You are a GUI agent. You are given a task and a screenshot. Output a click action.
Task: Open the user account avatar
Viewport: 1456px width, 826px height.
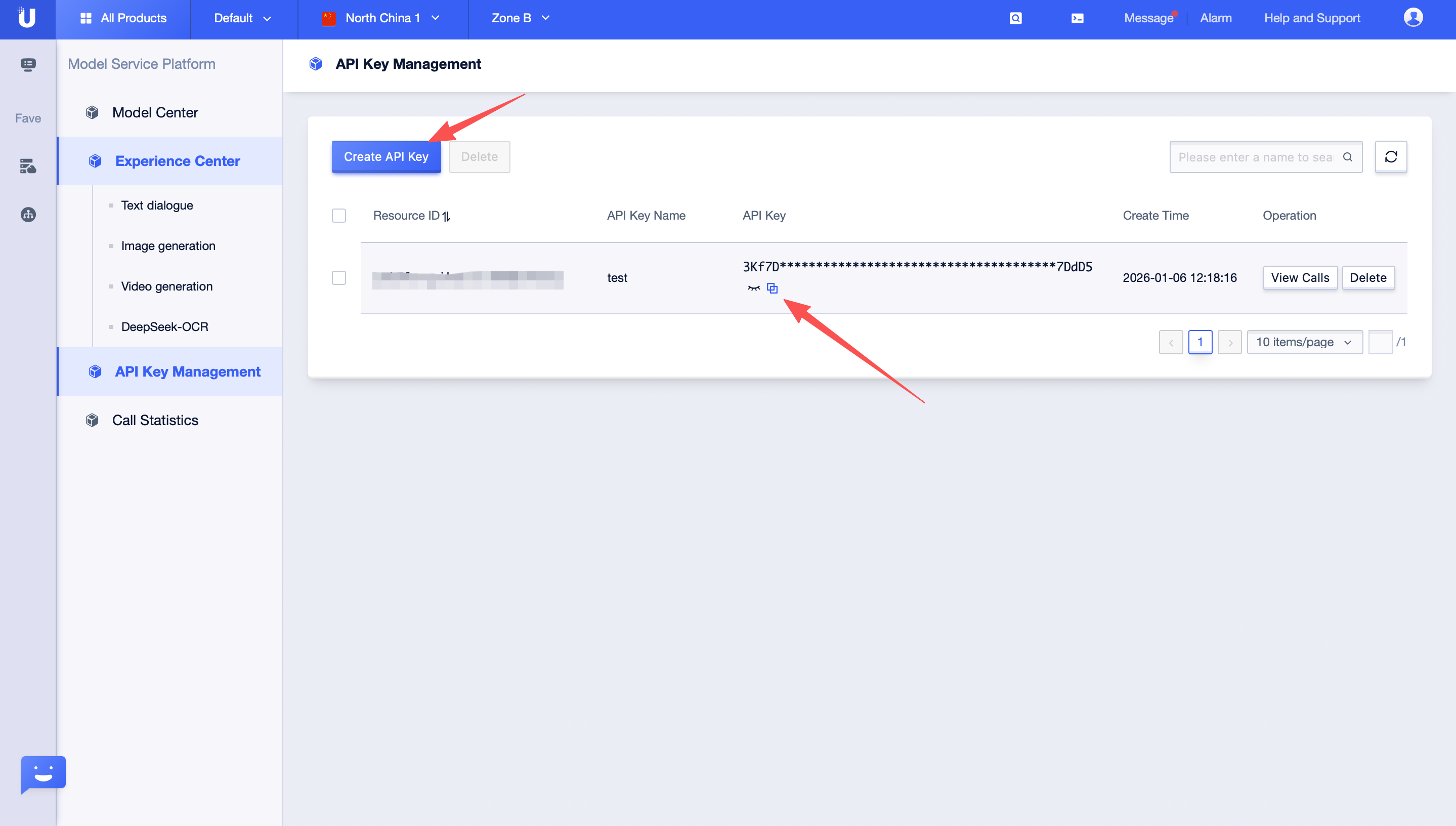1412,18
